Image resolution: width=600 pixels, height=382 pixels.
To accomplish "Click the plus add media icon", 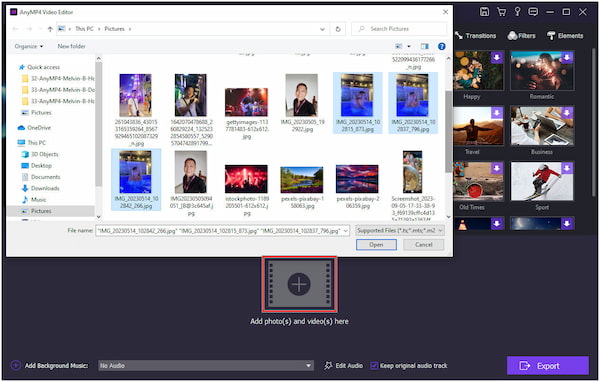I will point(299,284).
